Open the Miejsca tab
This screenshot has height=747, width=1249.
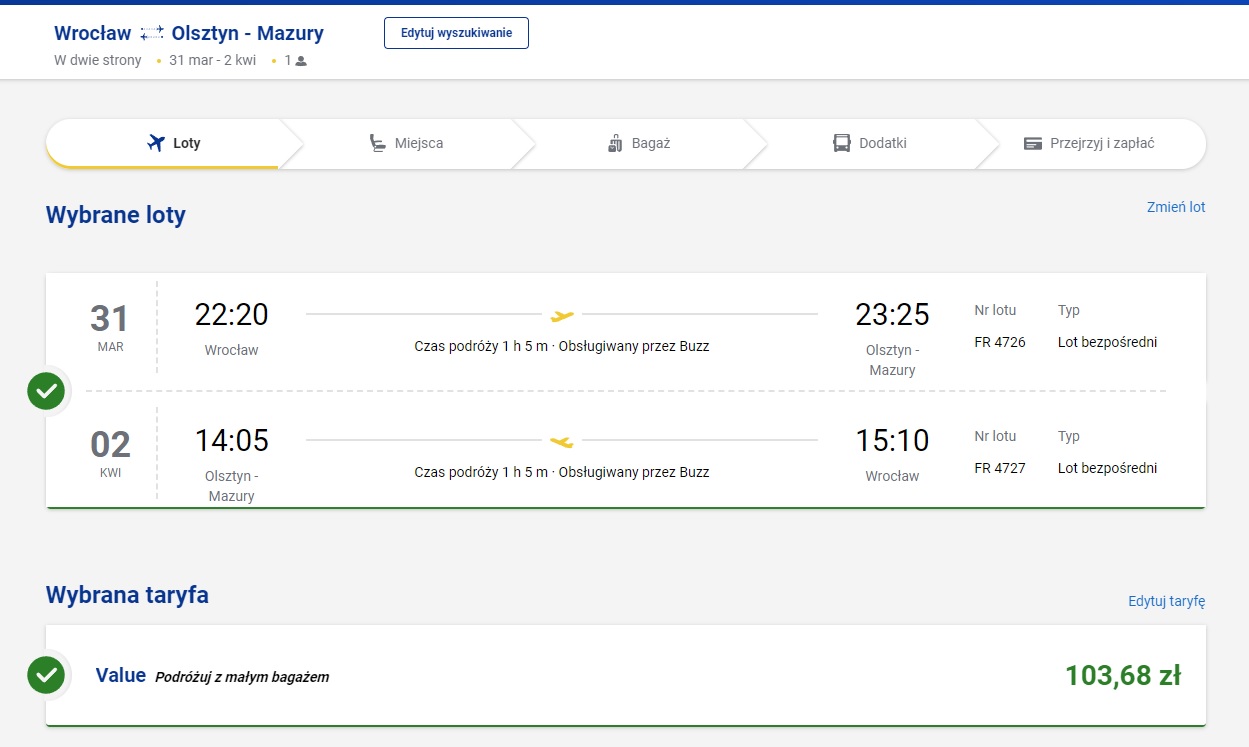[x=406, y=143]
